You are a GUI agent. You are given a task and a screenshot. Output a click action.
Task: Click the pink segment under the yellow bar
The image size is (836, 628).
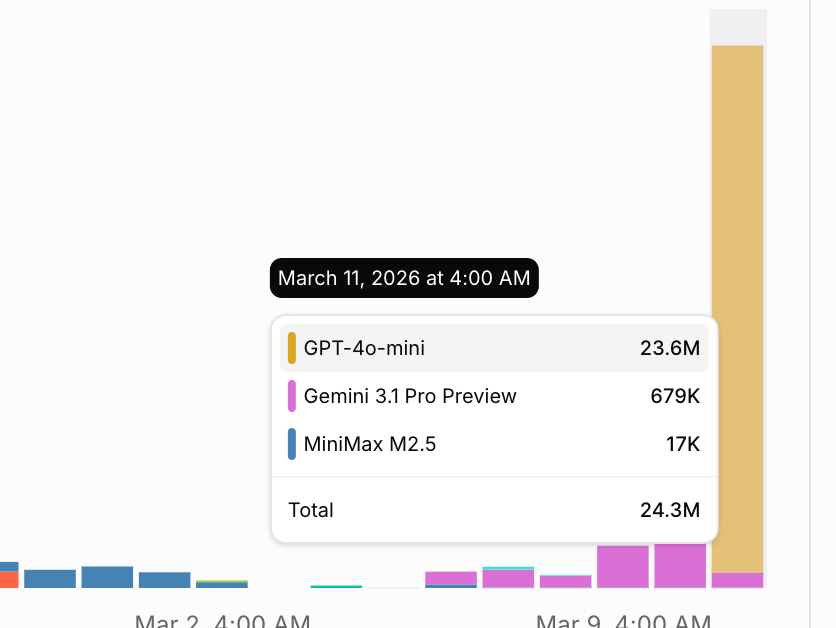pyautogui.click(x=737, y=580)
